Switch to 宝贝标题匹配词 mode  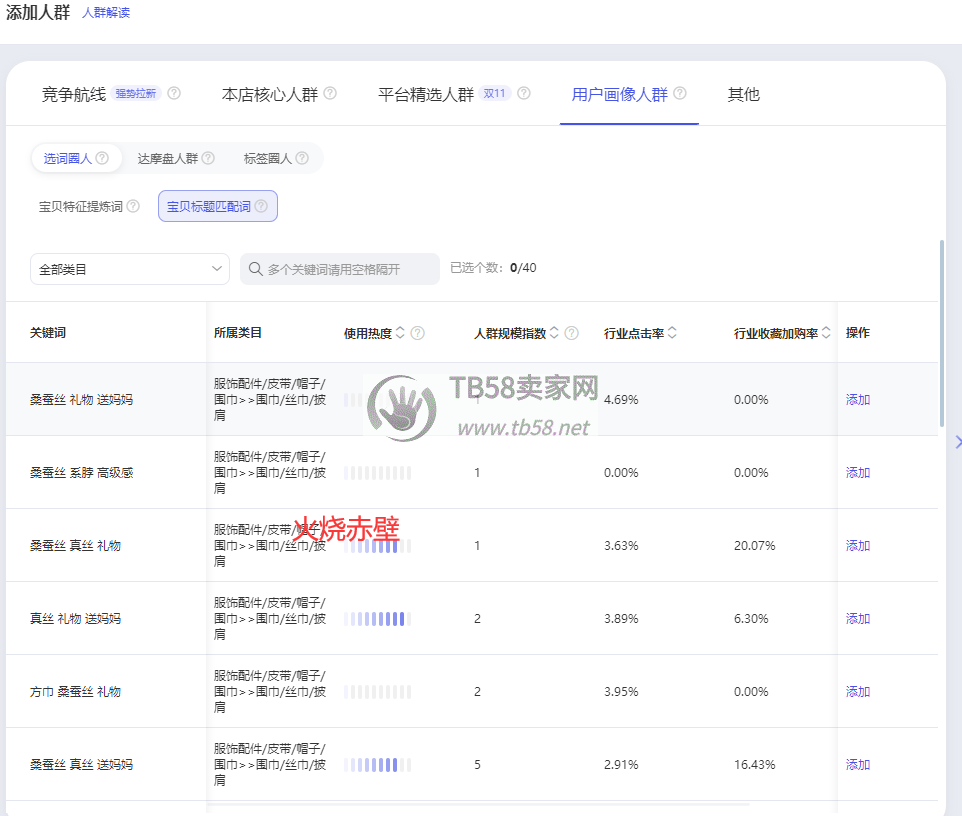pyautogui.click(x=217, y=207)
